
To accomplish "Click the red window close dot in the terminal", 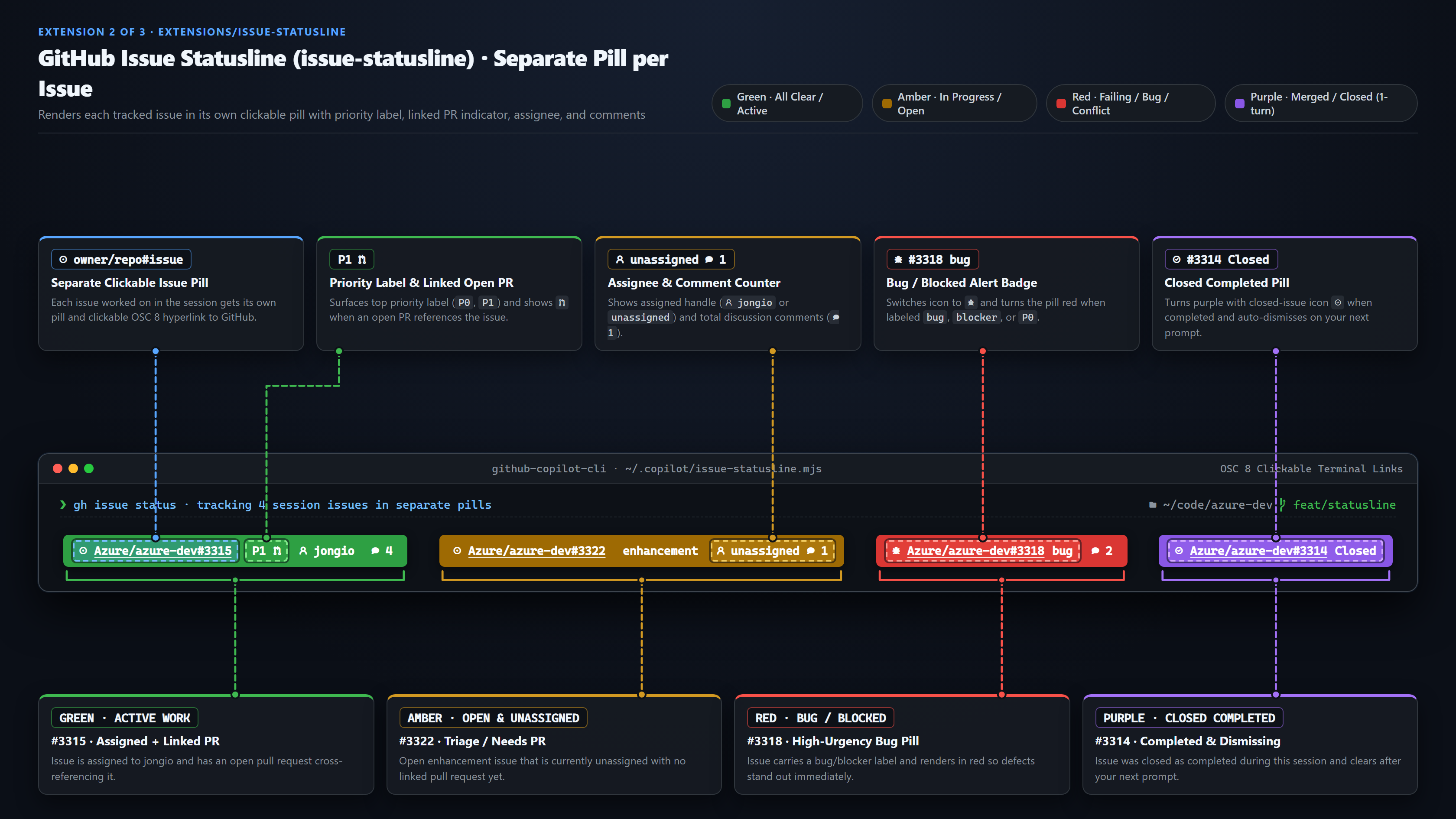I will [58, 468].
